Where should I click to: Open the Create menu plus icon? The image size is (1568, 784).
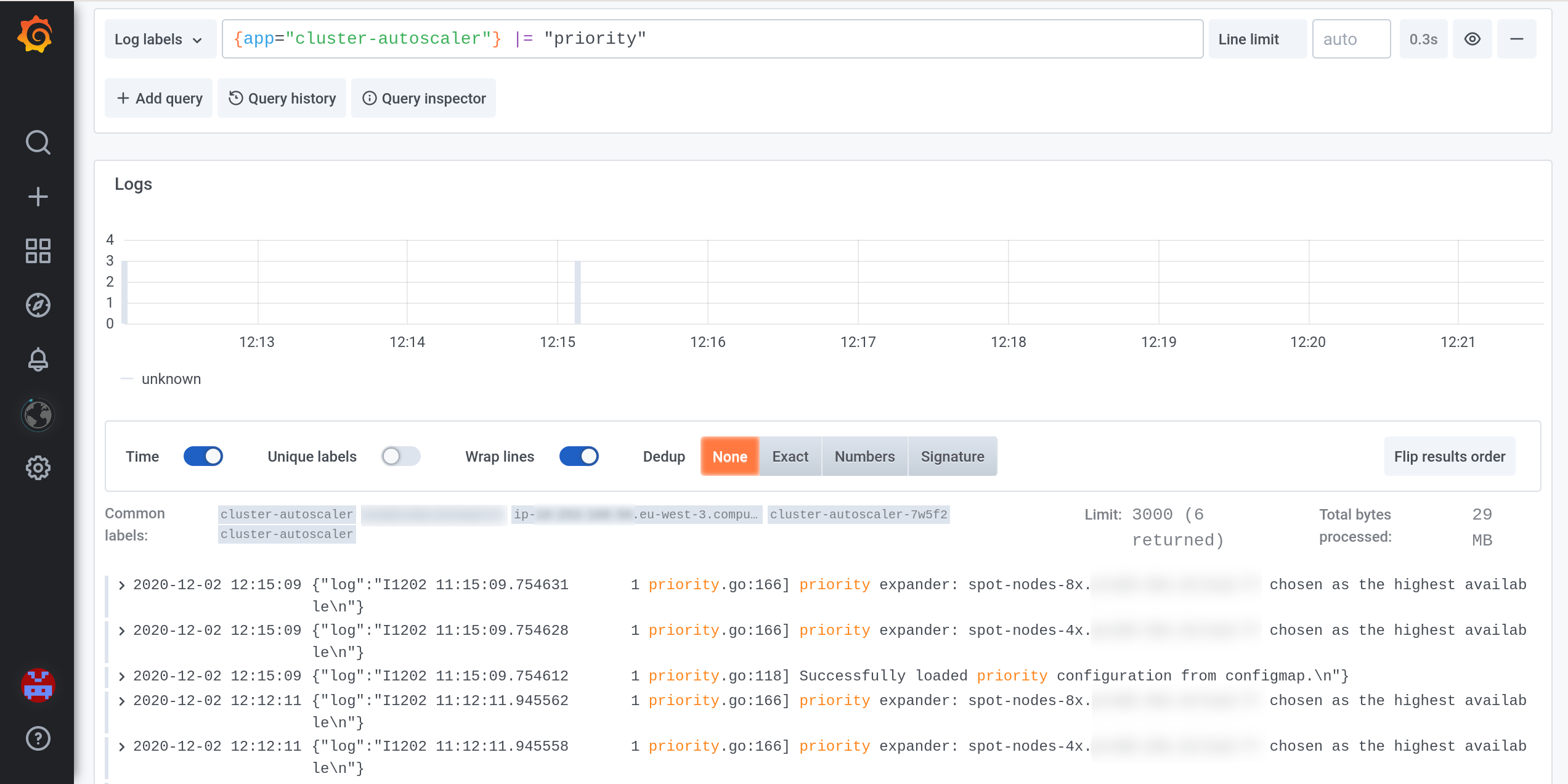point(38,196)
